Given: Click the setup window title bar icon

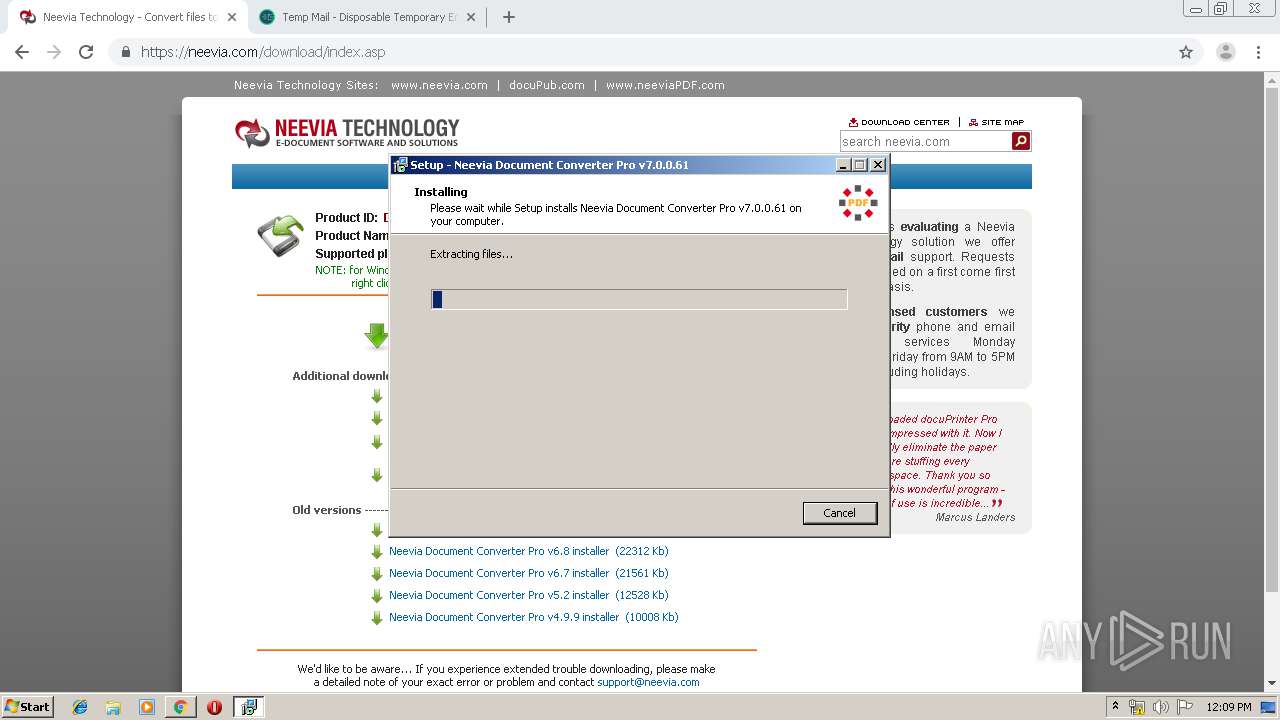Looking at the screenshot, I should click(400, 165).
